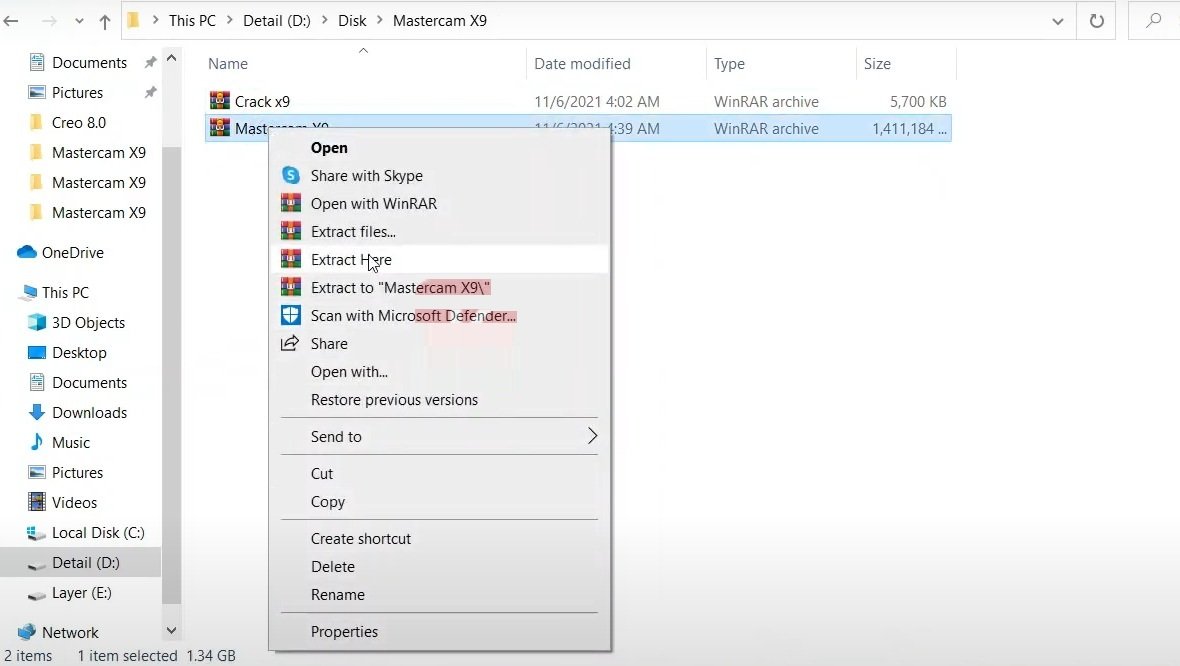Click the up-arrow navigation icon
The image size is (1180, 666).
[x=105, y=22]
